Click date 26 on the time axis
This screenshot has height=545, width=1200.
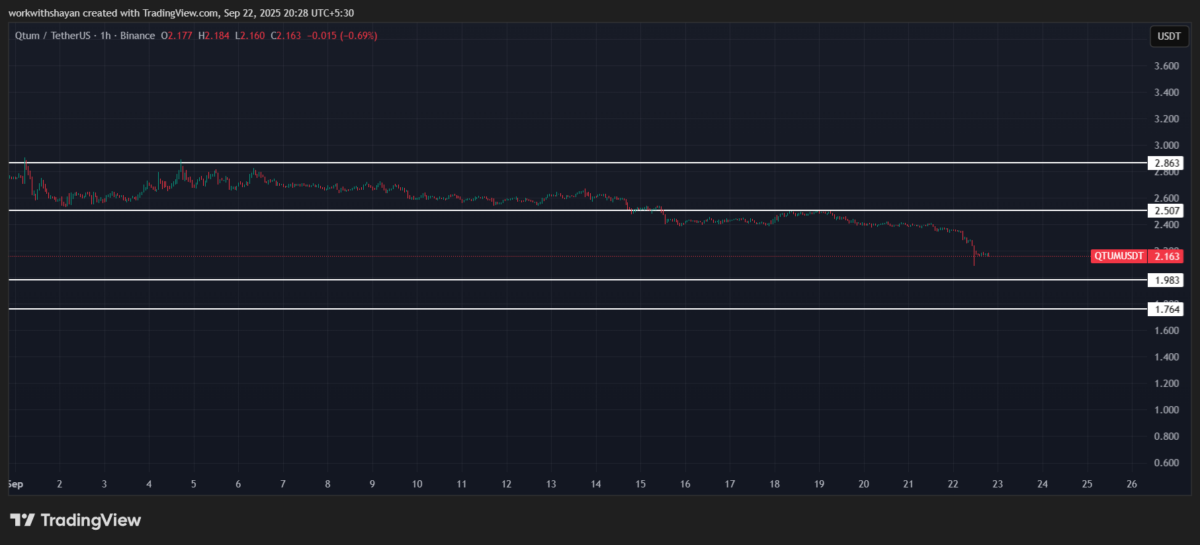point(1131,484)
